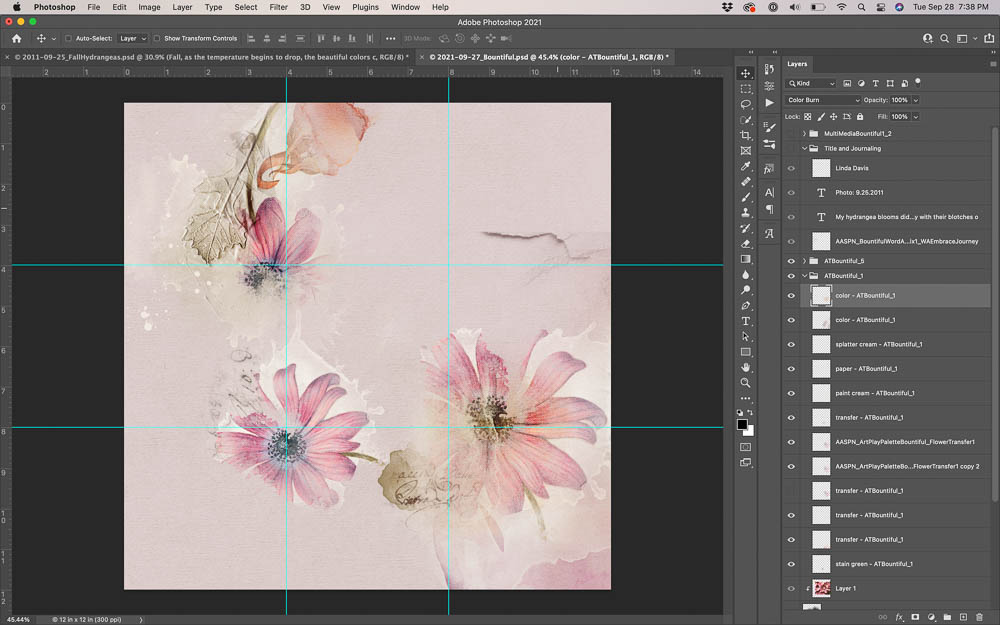Image resolution: width=1000 pixels, height=625 pixels.
Task: Select the Crop tool
Action: [x=746, y=135]
